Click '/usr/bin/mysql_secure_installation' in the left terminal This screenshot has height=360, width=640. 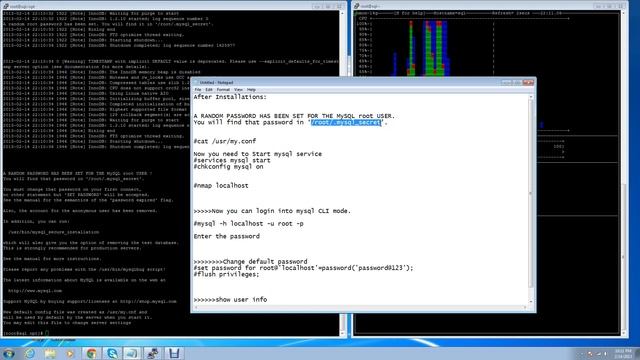(x=54, y=232)
